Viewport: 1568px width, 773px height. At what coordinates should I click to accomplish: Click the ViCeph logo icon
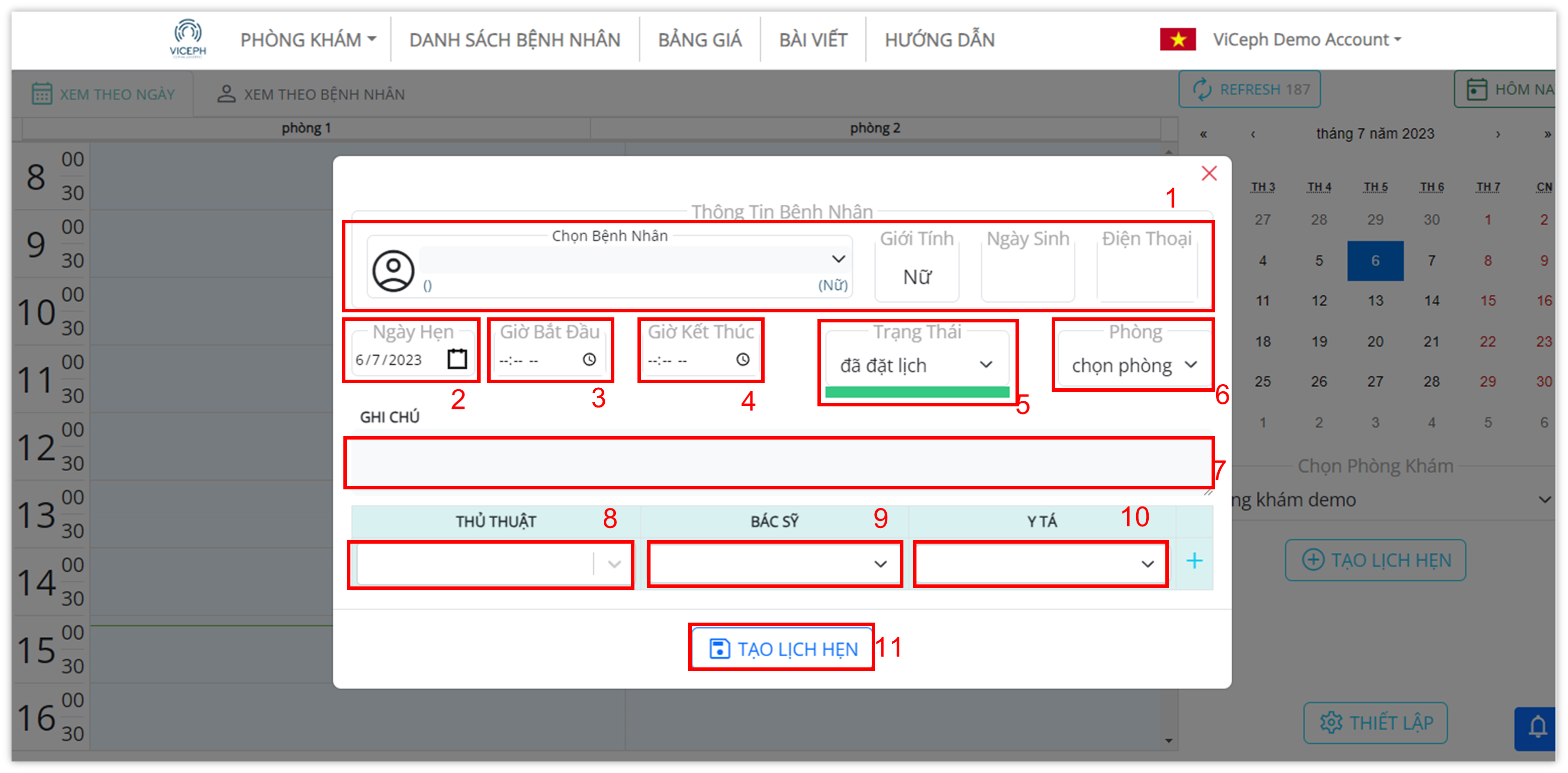[x=188, y=38]
